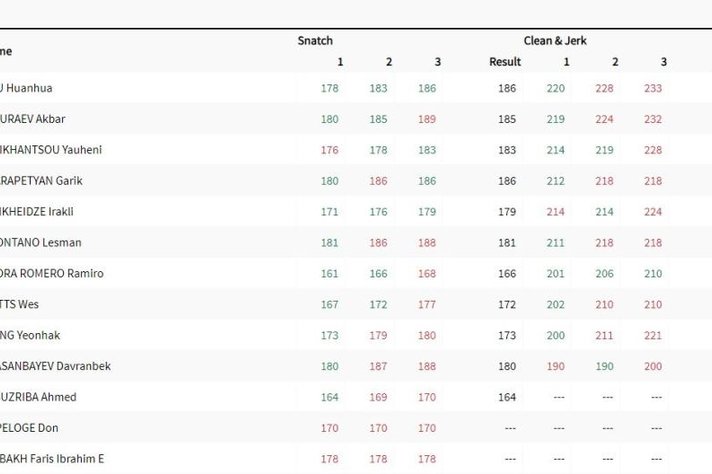The image size is (712, 474).
Task: Select Lesman's name in the table
Action: point(41,243)
